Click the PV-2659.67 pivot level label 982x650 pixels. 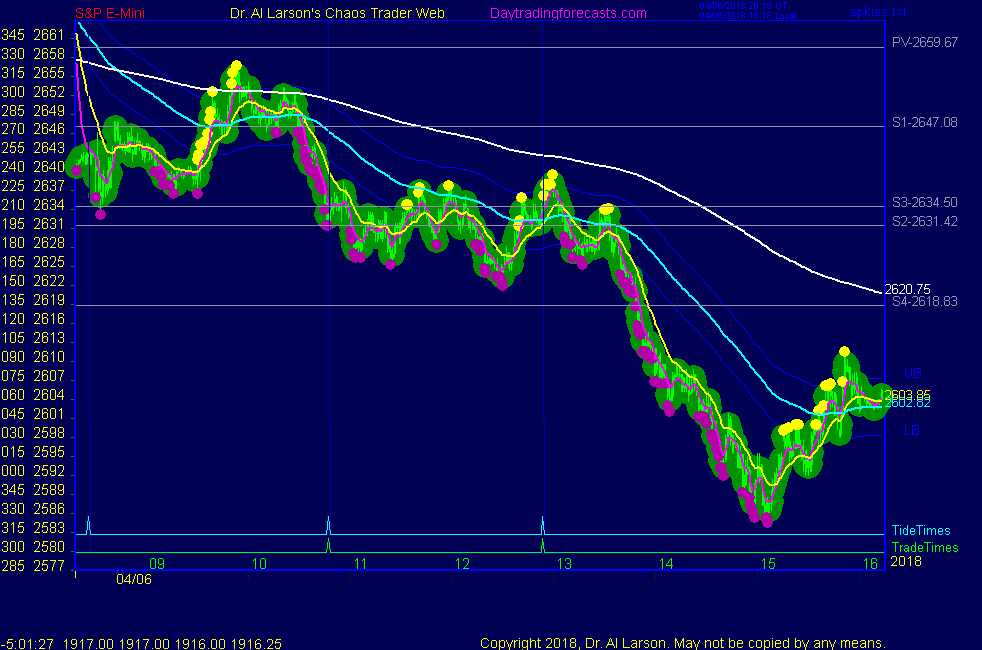click(x=925, y=43)
